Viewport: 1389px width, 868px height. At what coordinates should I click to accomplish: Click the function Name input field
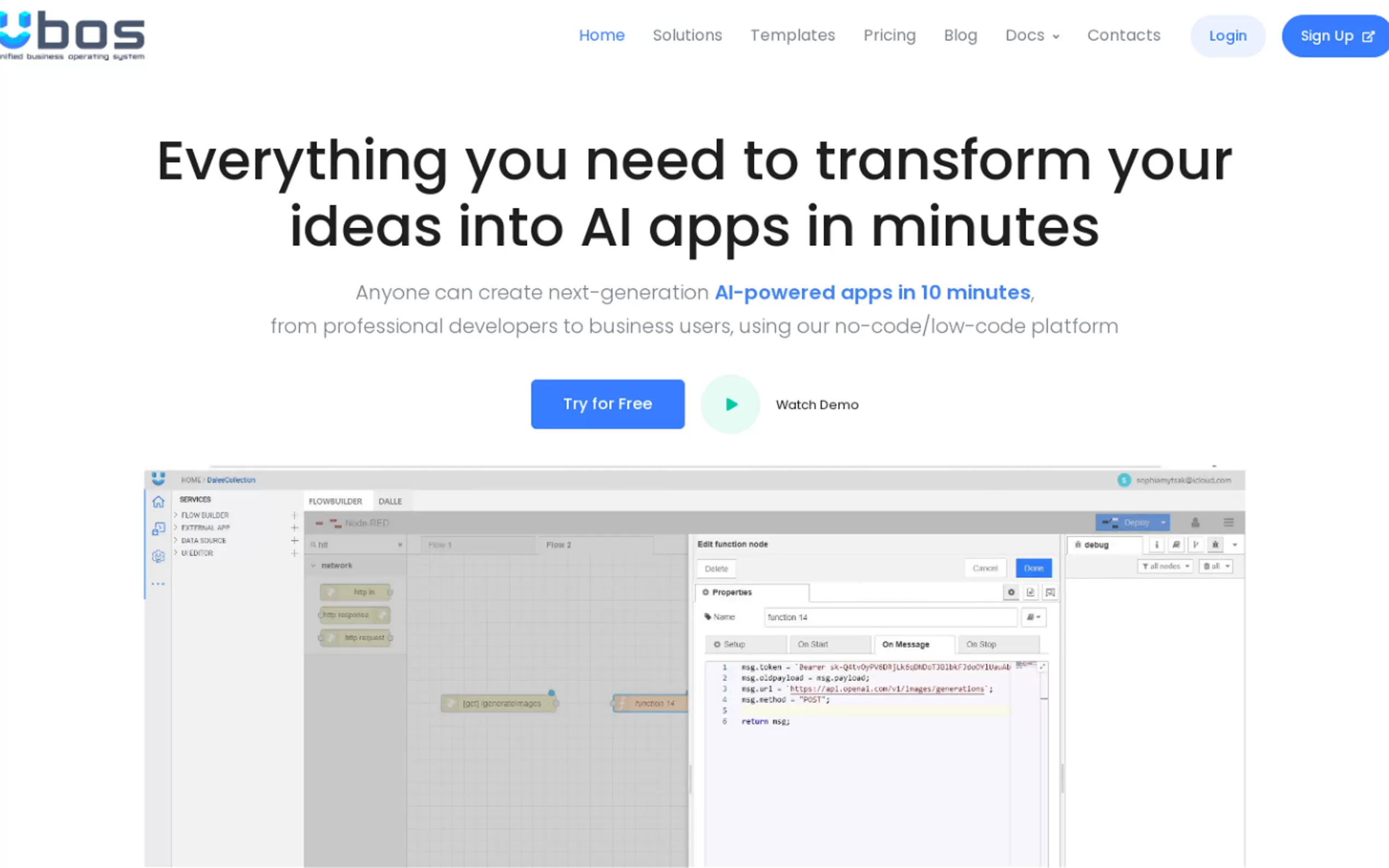(890, 617)
